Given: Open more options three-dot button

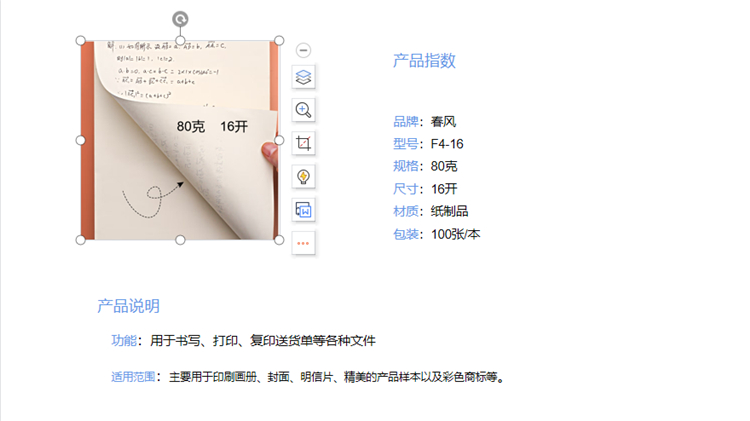Looking at the screenshot, I should 304,242.
